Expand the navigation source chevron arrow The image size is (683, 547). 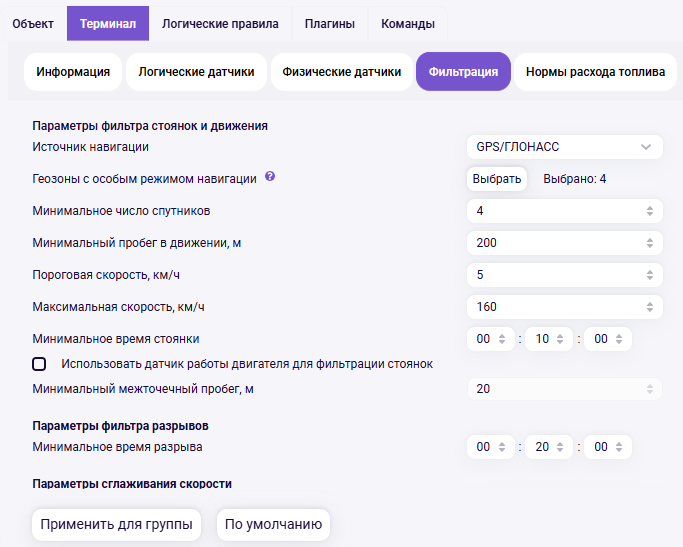[646, 147]
